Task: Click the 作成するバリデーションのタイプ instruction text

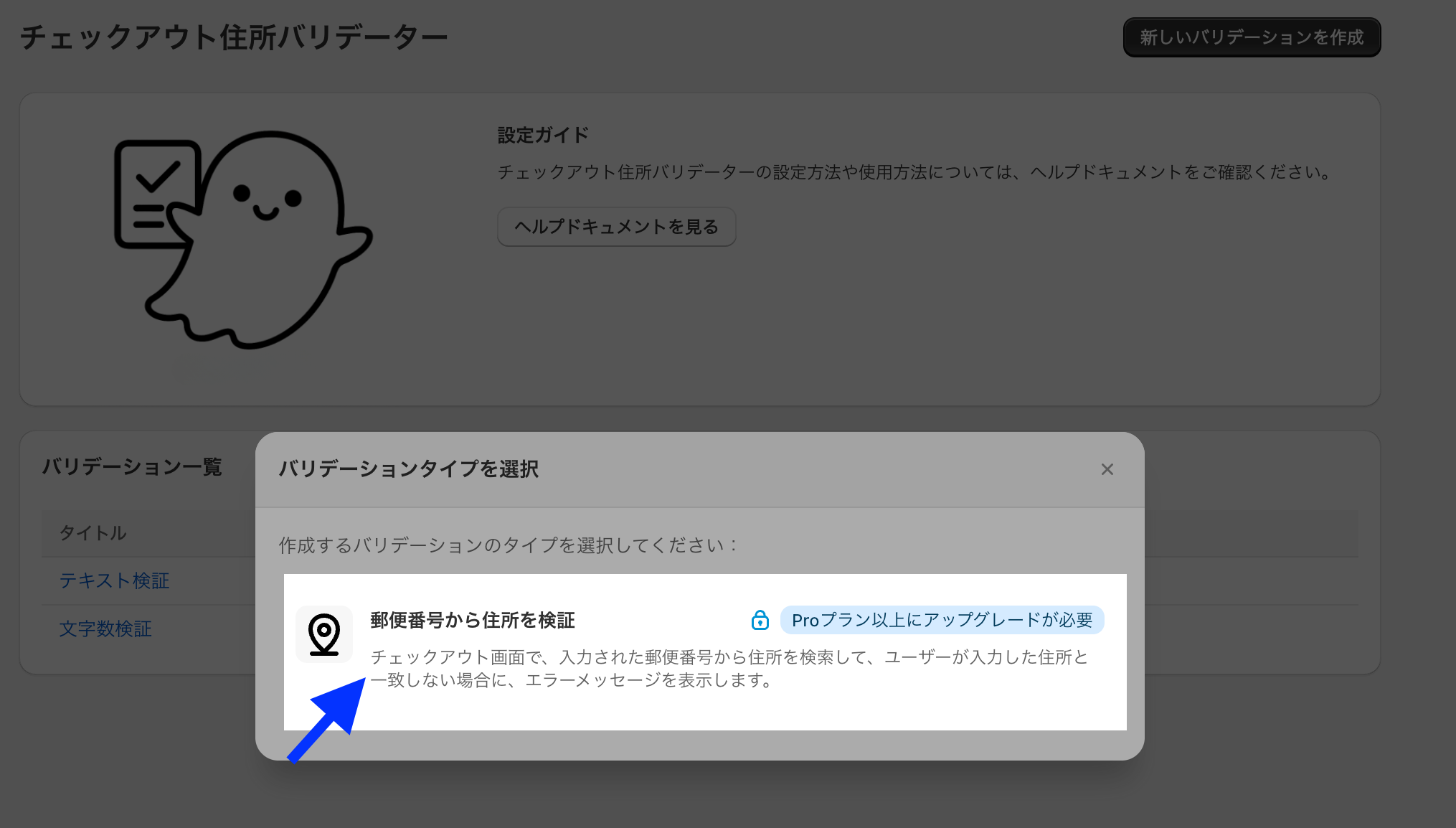Action: click(x=509, y=545)
